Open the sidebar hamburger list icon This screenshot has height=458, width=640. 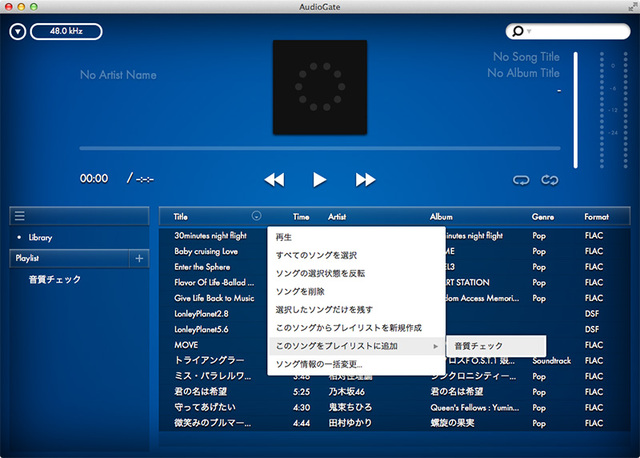pyautogui.click(x=20, y=216)
